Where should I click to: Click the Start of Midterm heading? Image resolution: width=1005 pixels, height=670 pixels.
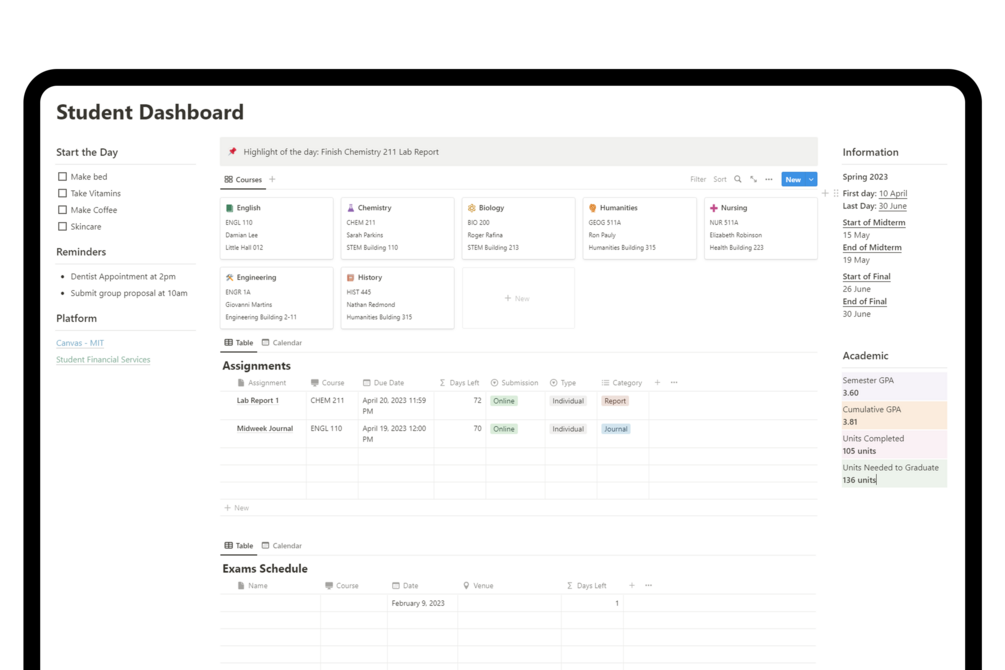(x=874, y=222)
